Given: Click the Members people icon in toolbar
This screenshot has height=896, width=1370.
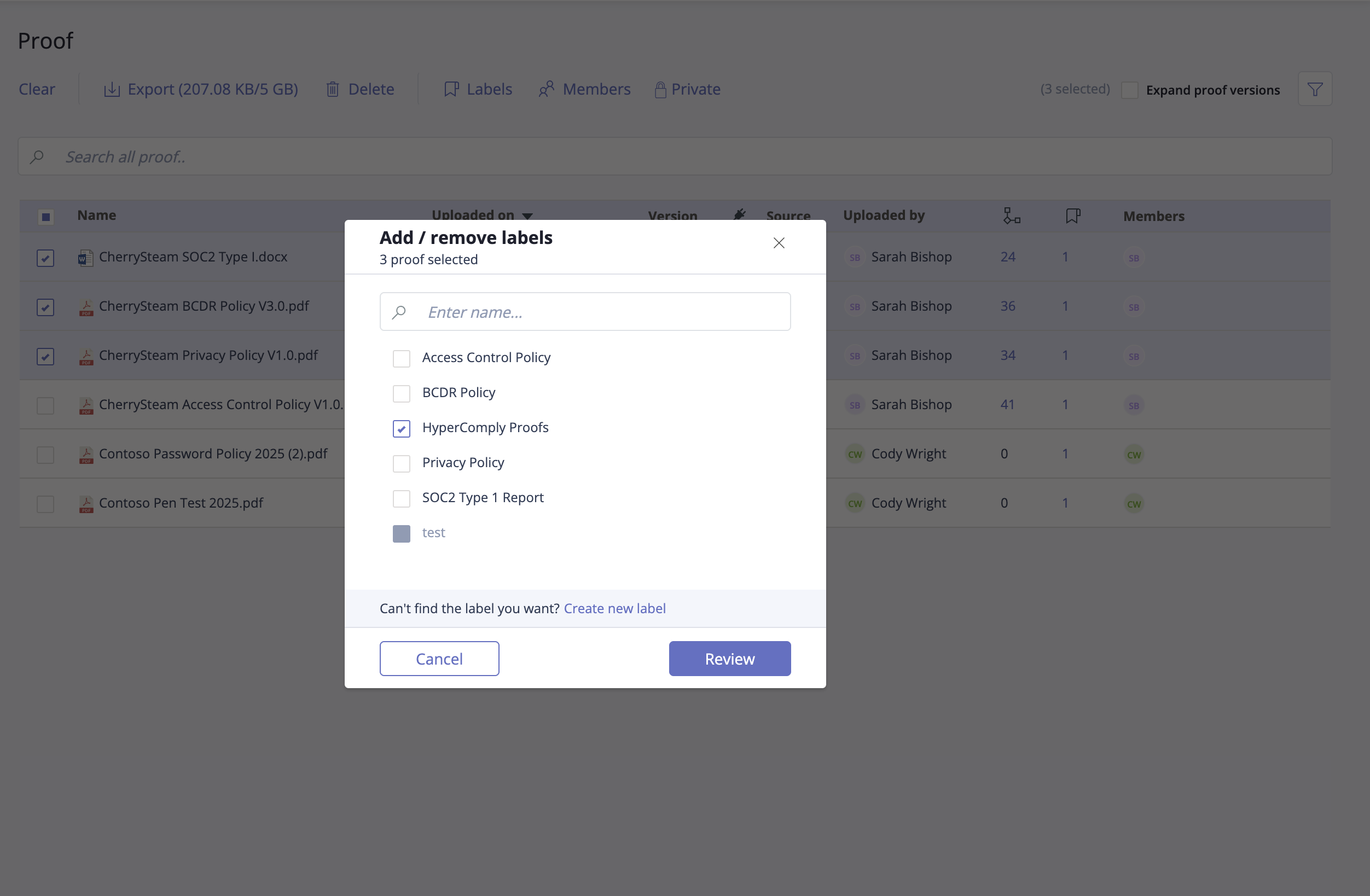Looking at the screenshot, I should [546, 89].
